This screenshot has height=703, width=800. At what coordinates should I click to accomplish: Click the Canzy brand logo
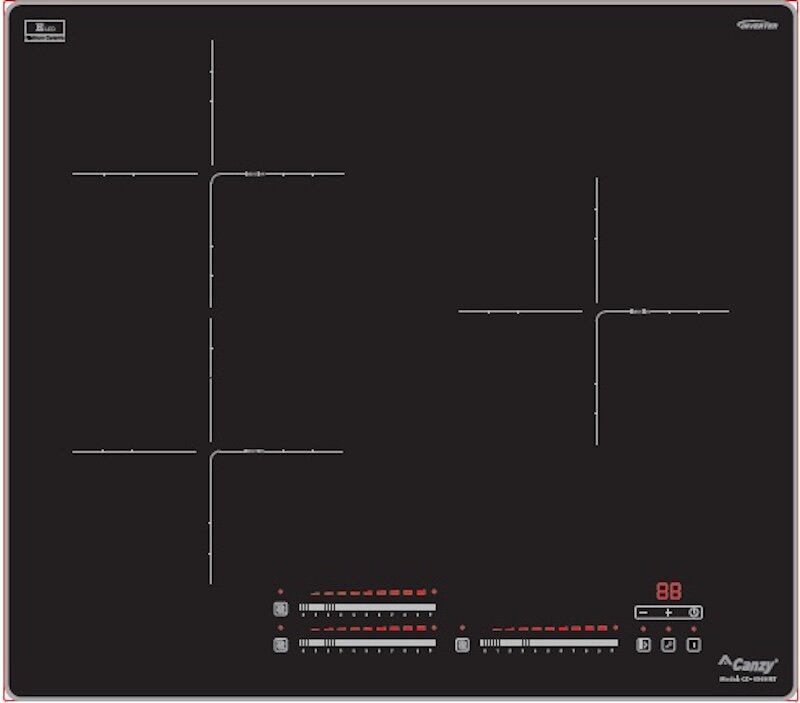tap(747, 662)
